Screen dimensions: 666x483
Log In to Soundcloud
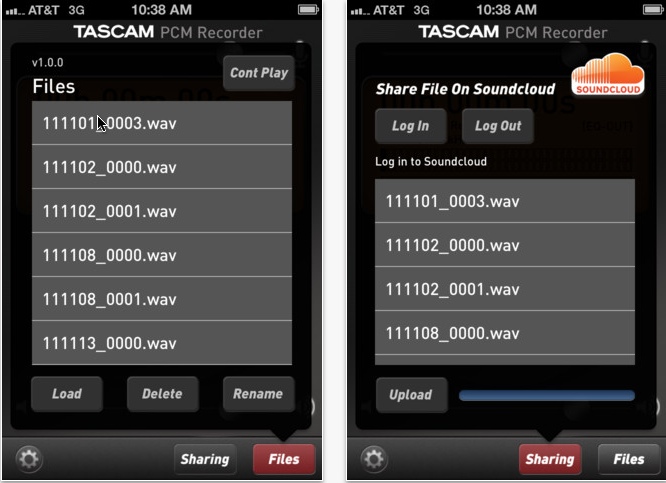tap(411, 126)
